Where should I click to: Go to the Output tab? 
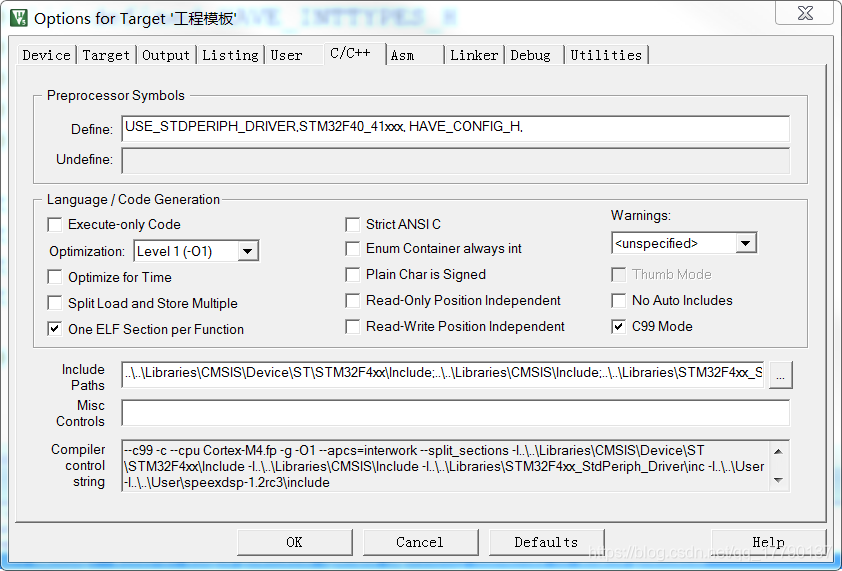[166, 55]
